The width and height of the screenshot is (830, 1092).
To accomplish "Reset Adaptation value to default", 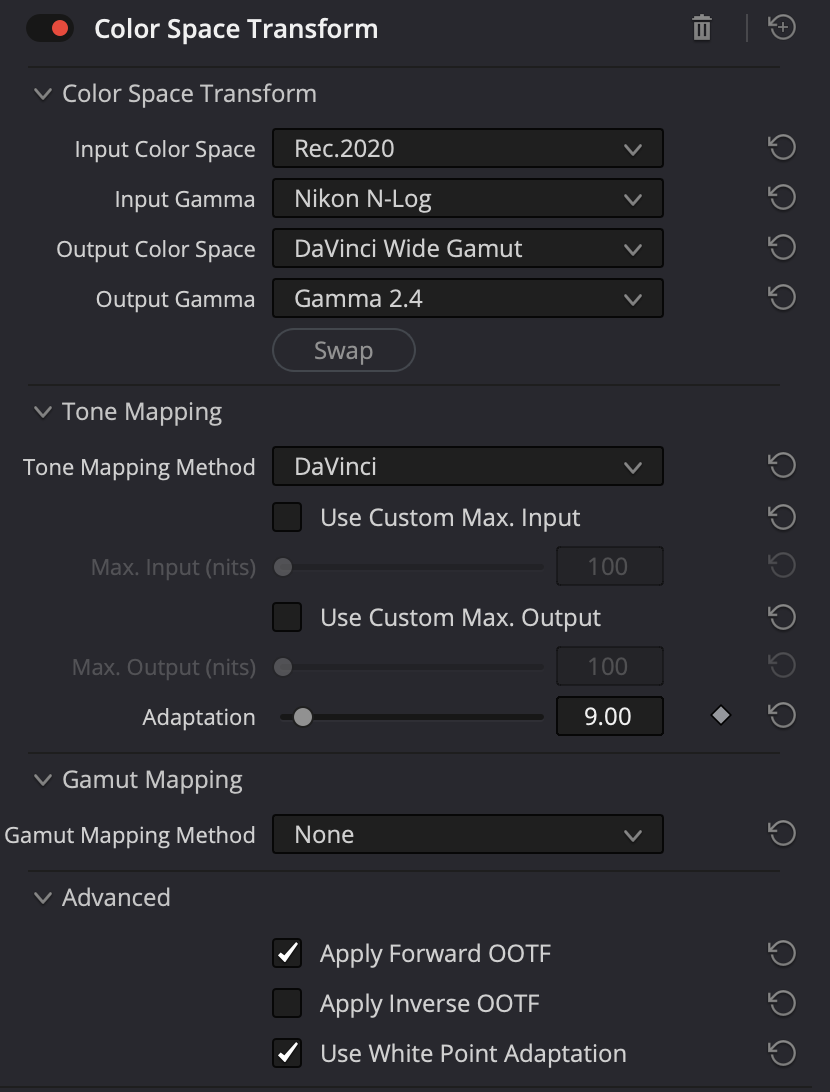I will click(x=782, y=716).
